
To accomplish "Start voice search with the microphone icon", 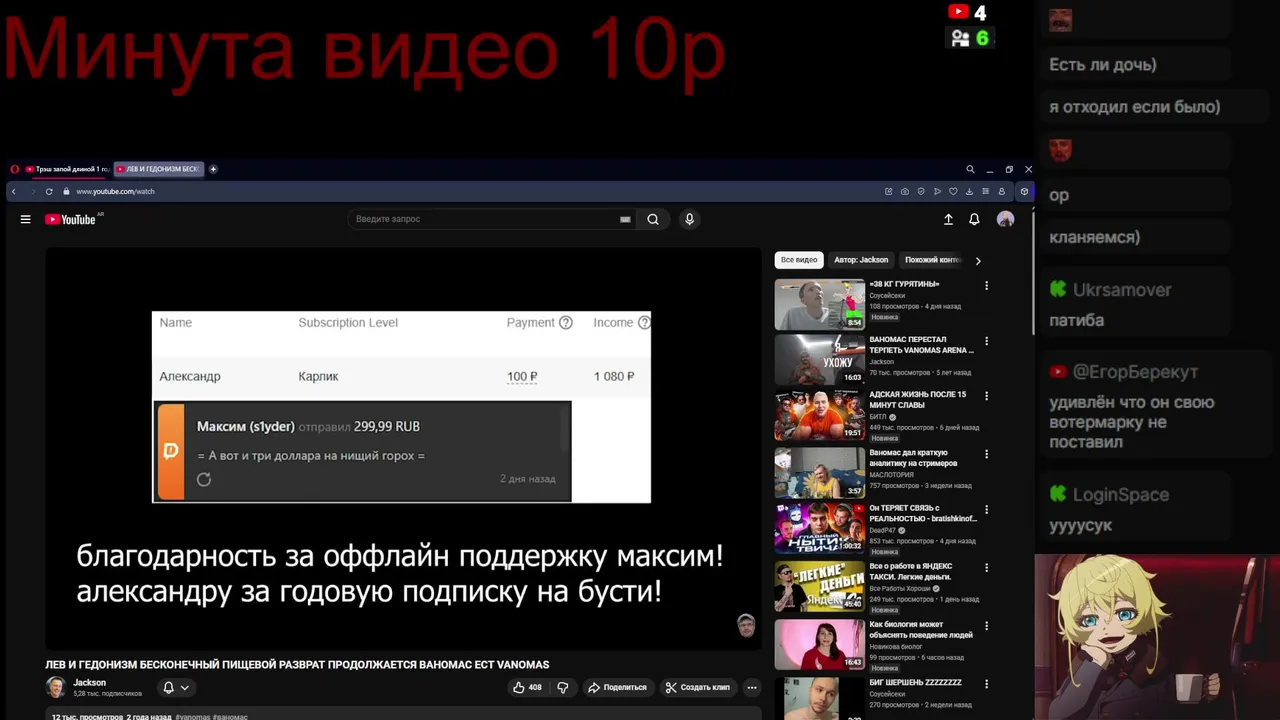I will click(x=689, y=219).
